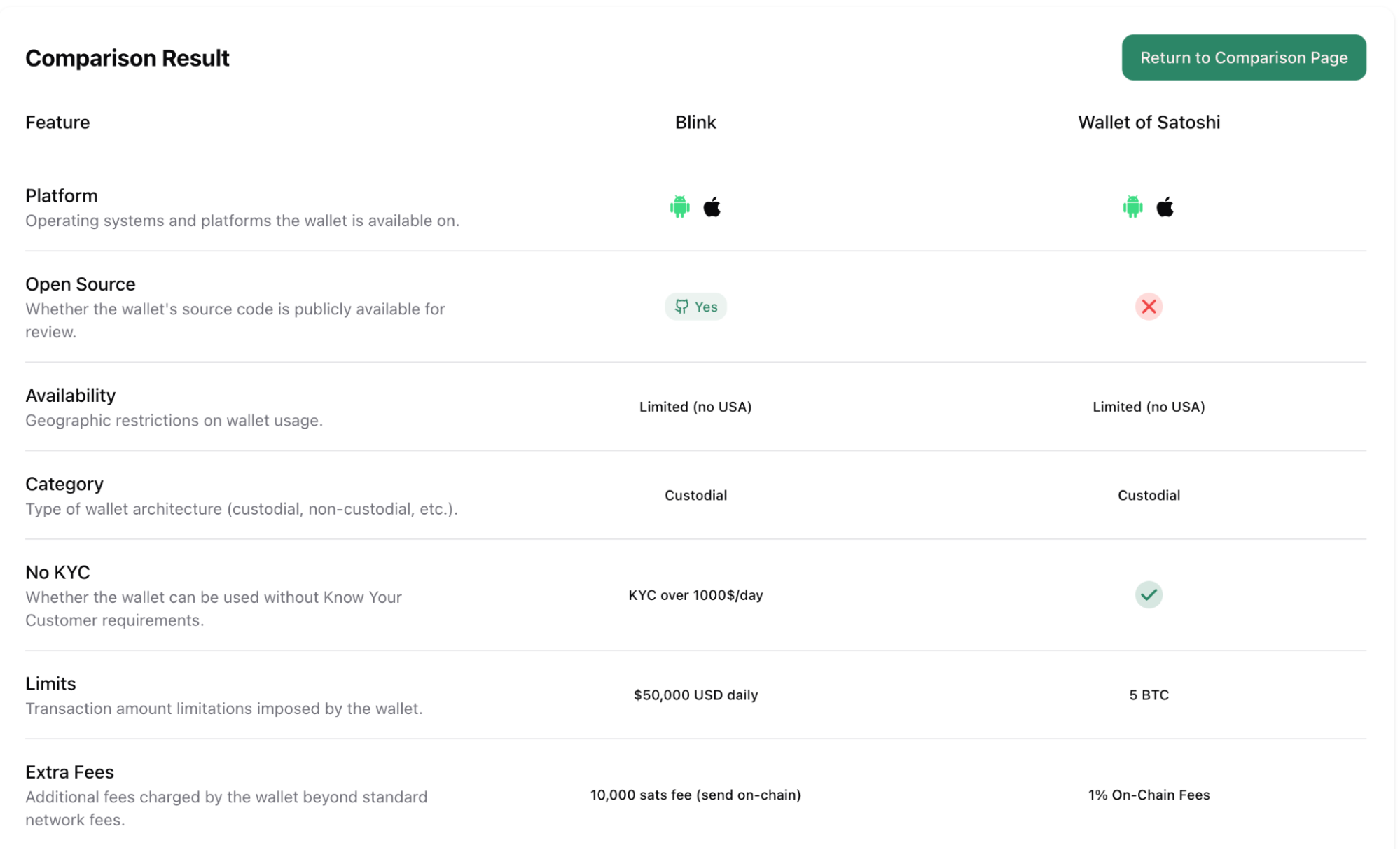1400x850 pixels.
Task: Click Wallet of Satoshi's Android icon
Action: click(1132, 207)
